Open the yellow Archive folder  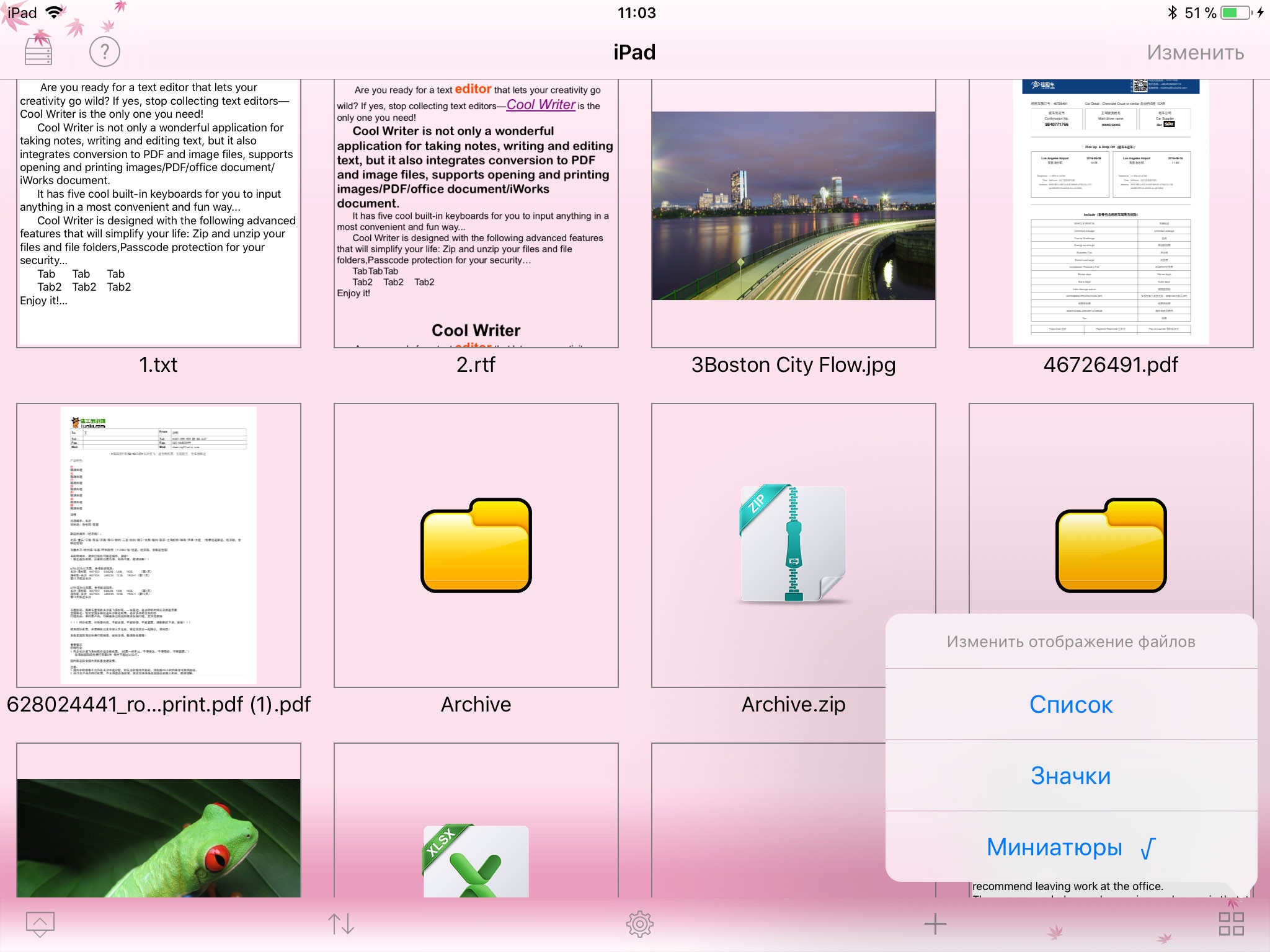click(x=476, y=544)
